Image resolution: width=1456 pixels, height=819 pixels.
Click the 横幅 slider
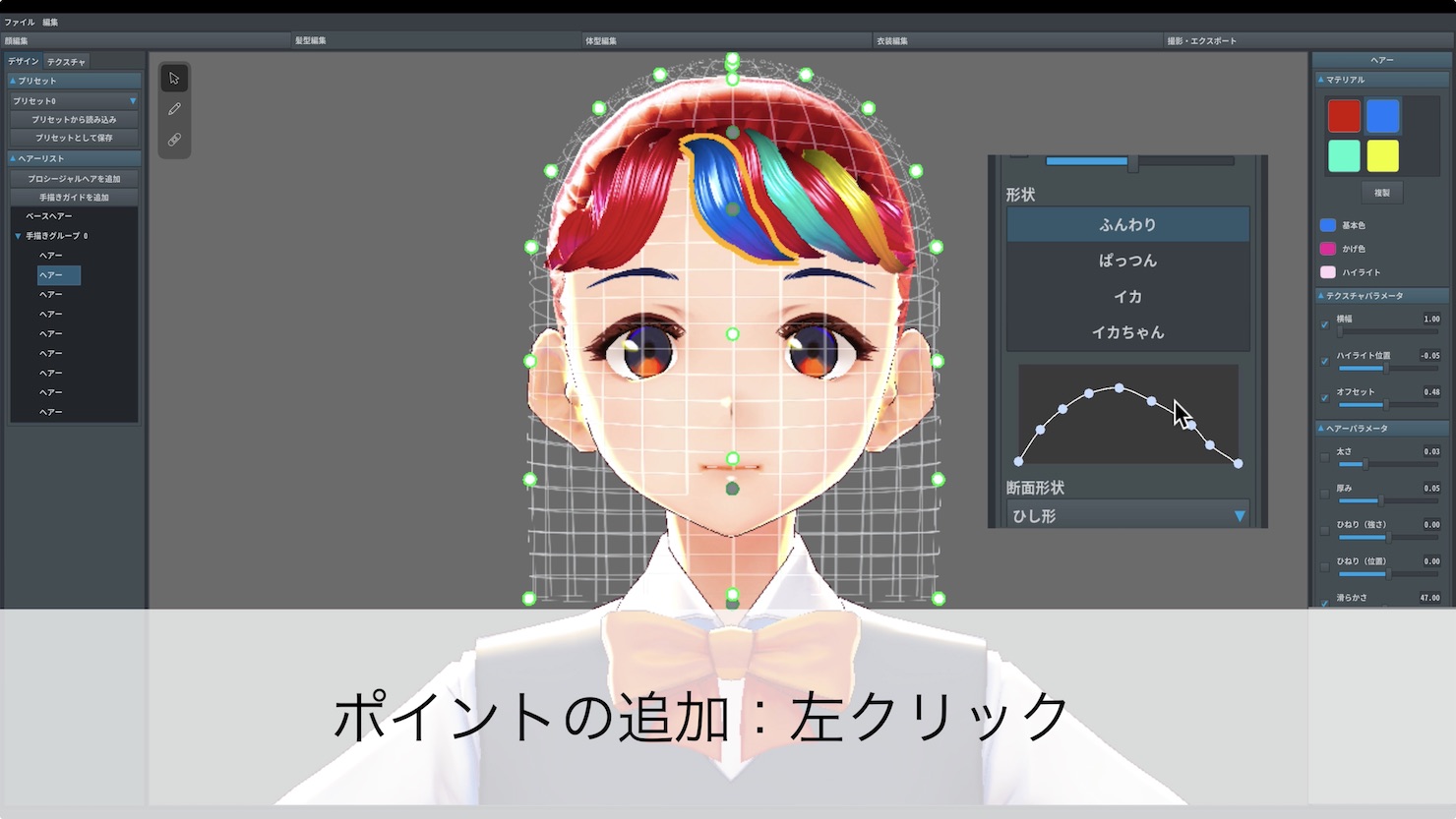pos(1387,331)
